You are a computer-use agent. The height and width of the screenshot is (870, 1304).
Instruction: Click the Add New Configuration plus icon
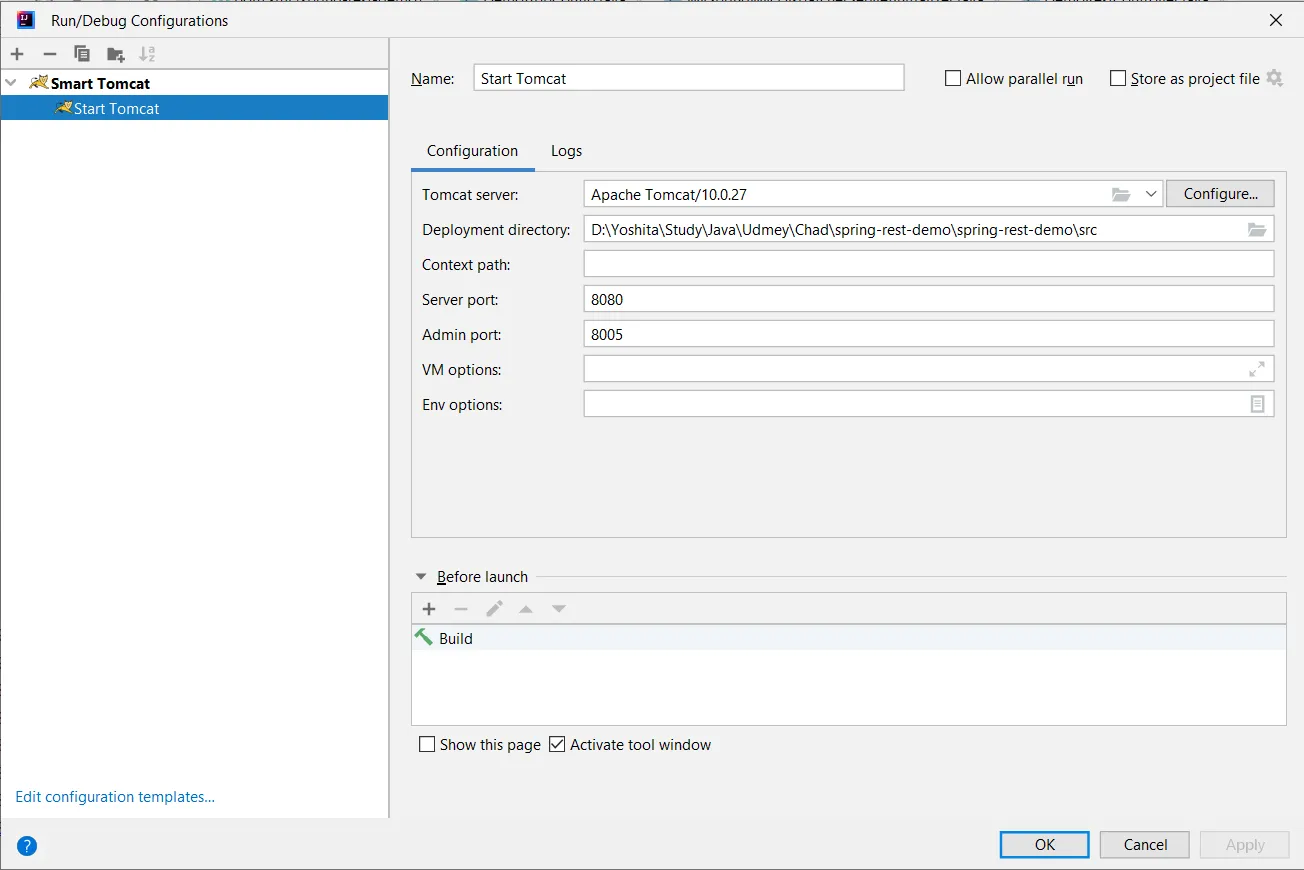(x=17, y=54)
